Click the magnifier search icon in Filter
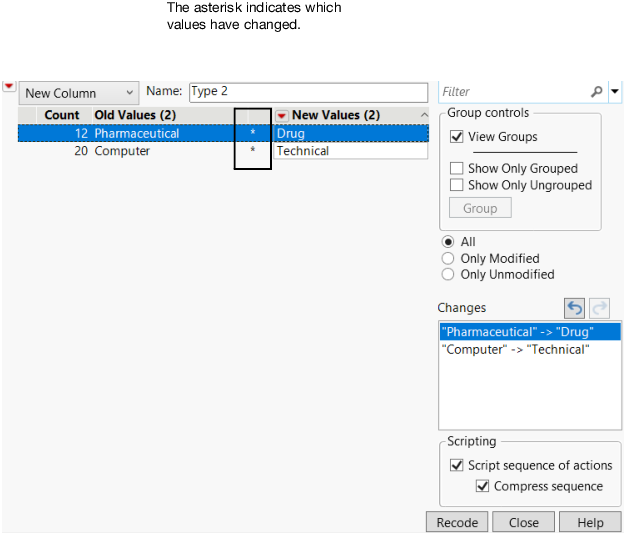This screenshot has height=534, width=626. pos(597,92)
